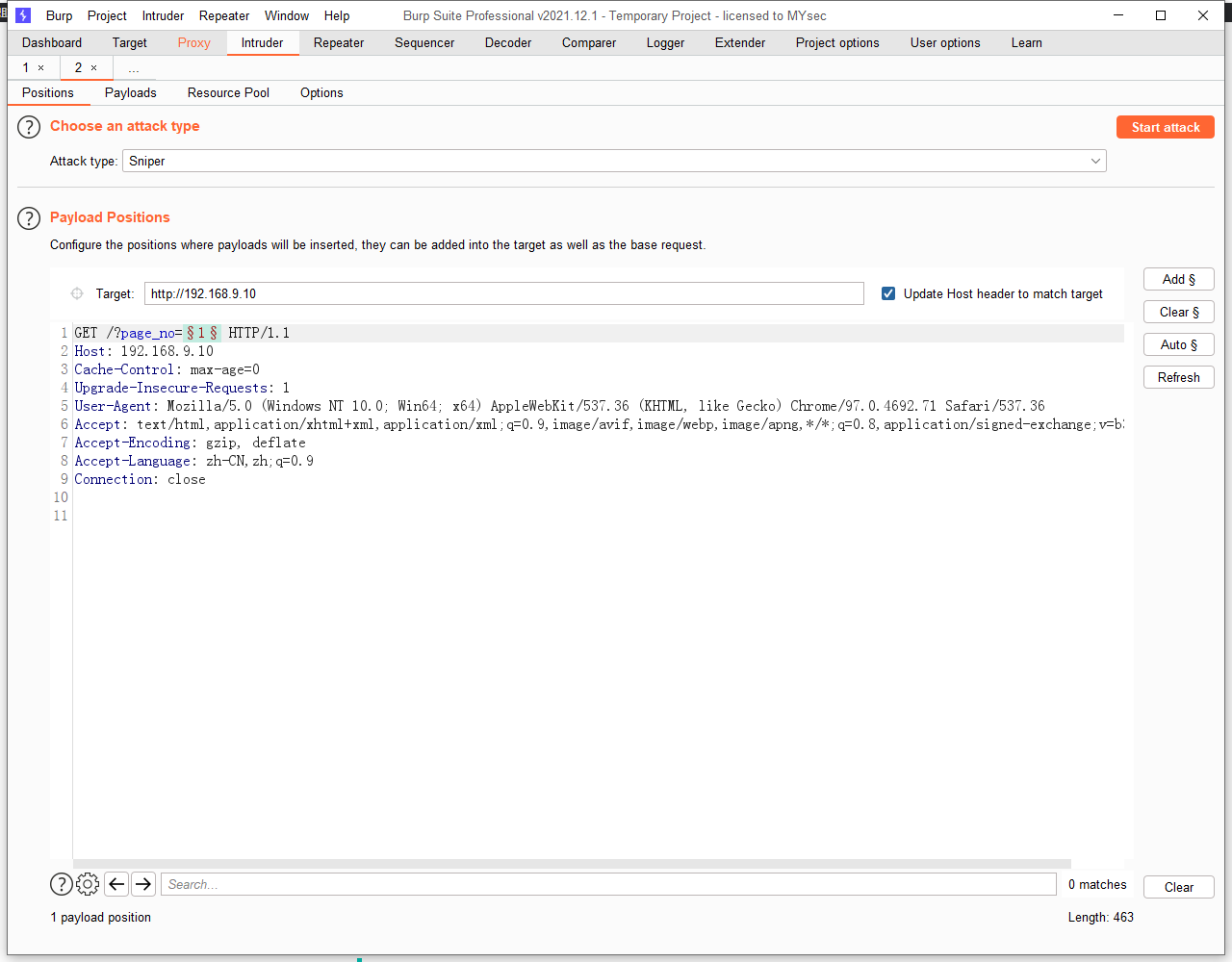The height and width of the screenshot is (962, 1232).
Task: Open the Intruder menu
Action: pos(163,15)
